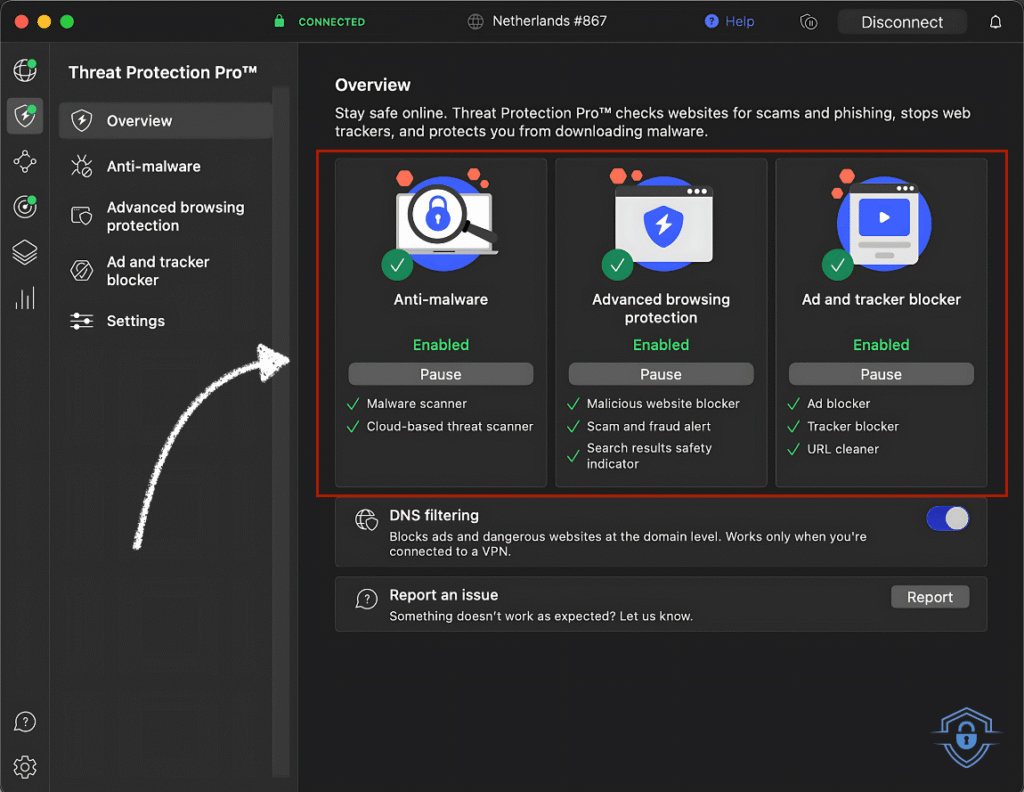This screenshot has width=1024, height=792.
Task: Click the pause connection icon in title bar
Action: click(808, 22)
